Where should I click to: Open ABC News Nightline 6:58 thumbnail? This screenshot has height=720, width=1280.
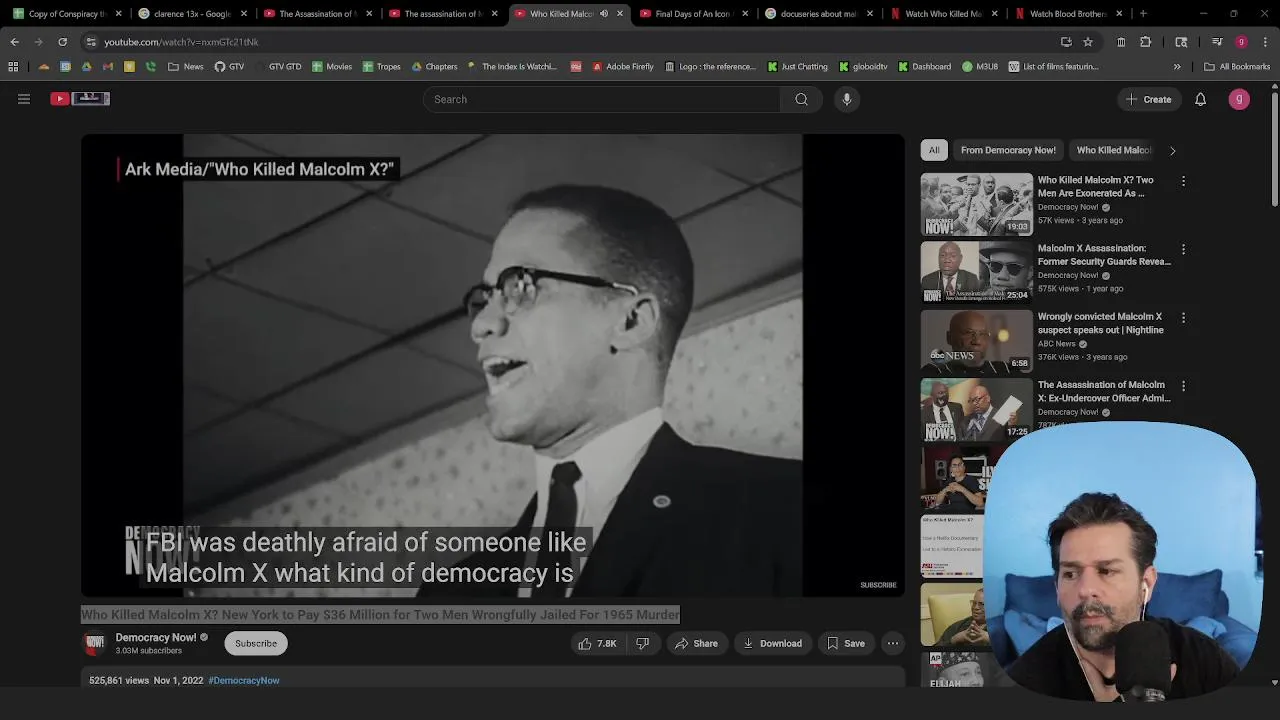point(977,340)
